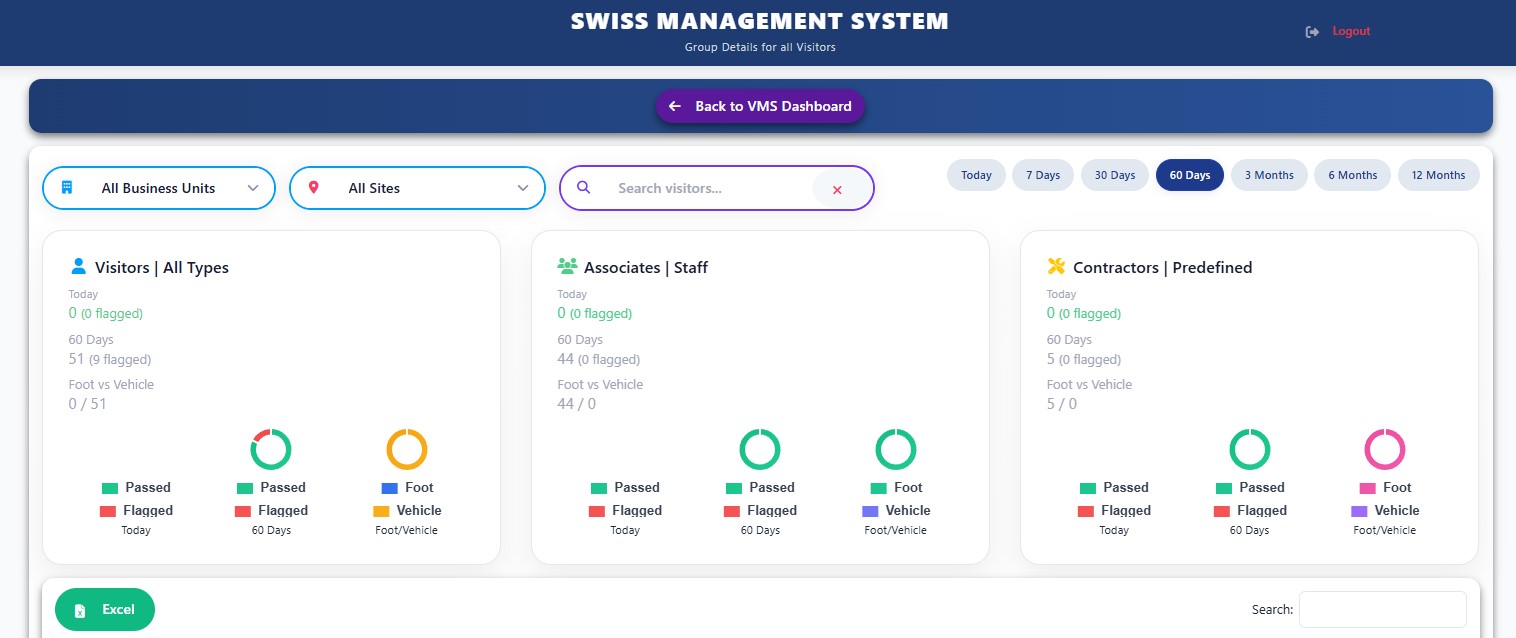Click the 44 / 0 foot vs vehicle value
Screen dimensions: 1516x638
coord(577,404)
